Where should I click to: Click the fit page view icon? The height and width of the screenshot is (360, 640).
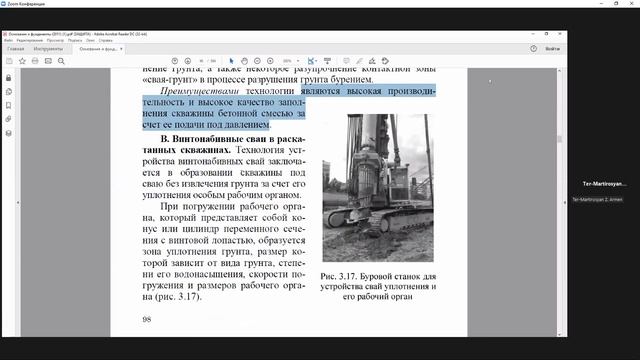(311, 61)
